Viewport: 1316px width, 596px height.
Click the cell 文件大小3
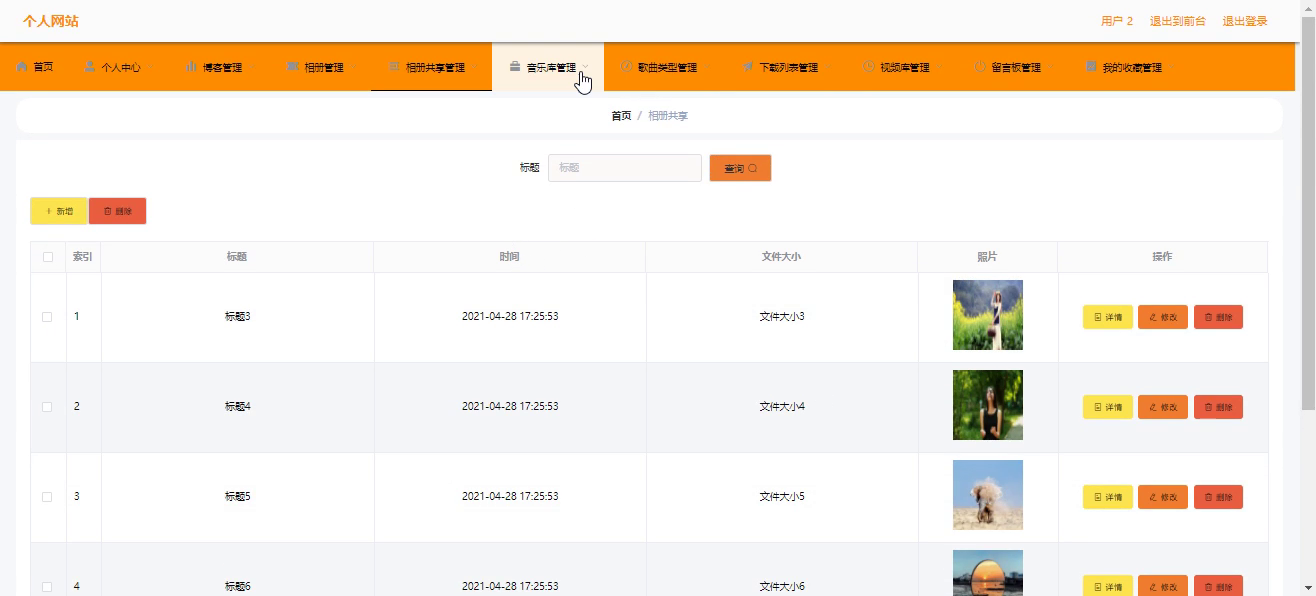[782, 317]
